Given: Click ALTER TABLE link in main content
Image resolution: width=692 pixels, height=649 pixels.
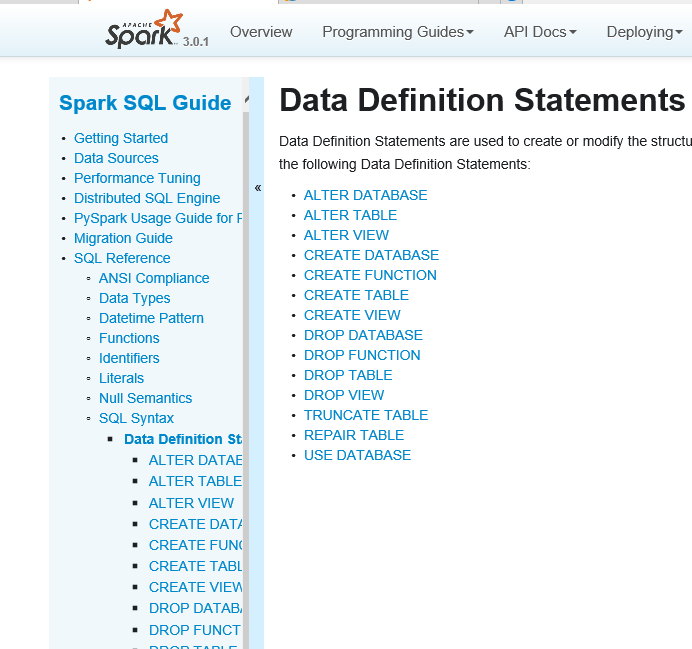Looking at the screenshot, I should (350, 215).
